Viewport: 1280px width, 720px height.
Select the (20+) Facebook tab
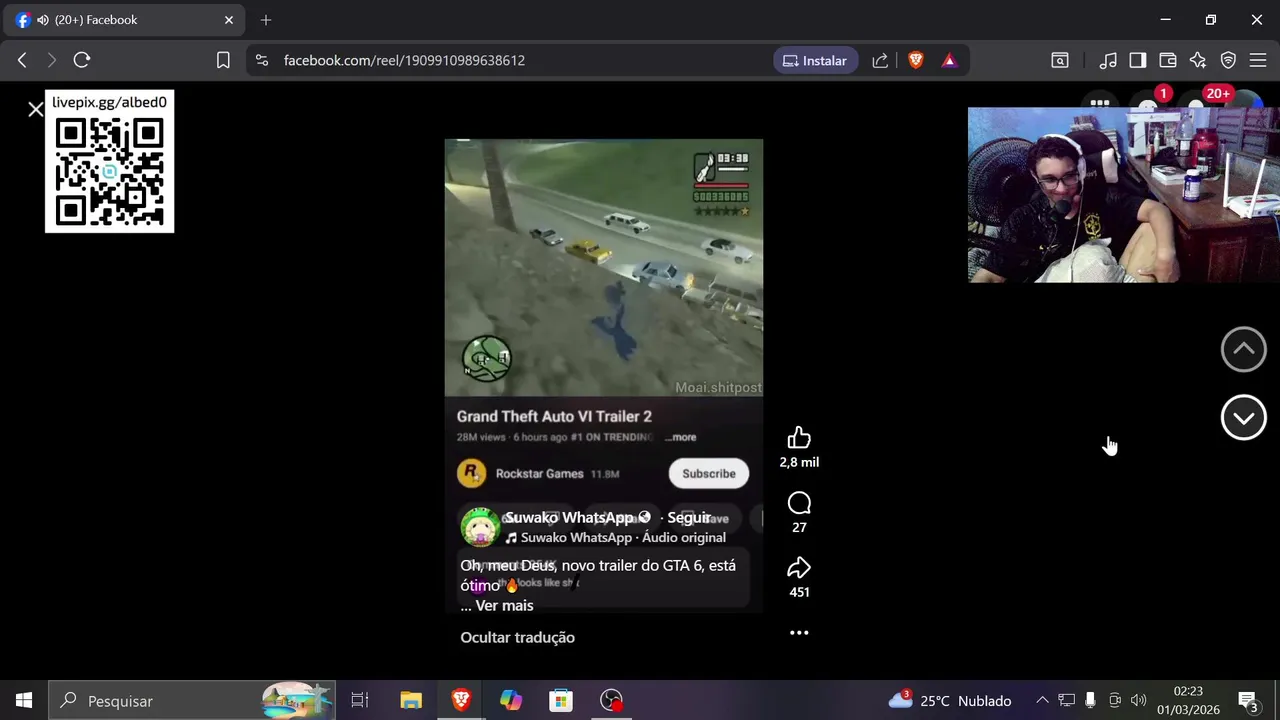pyautogui.click(x=125, y=20)
